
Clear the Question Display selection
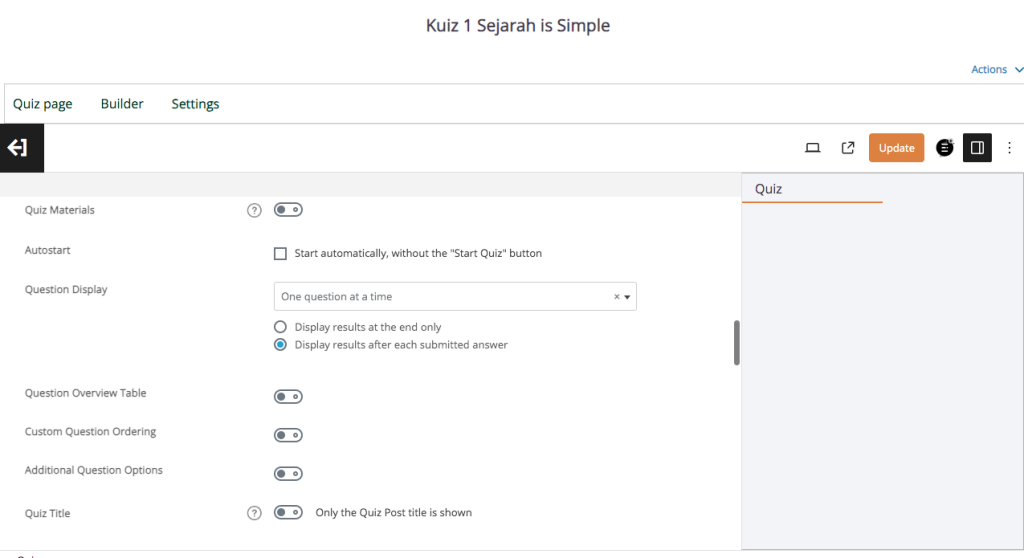(x=616, y=297)
